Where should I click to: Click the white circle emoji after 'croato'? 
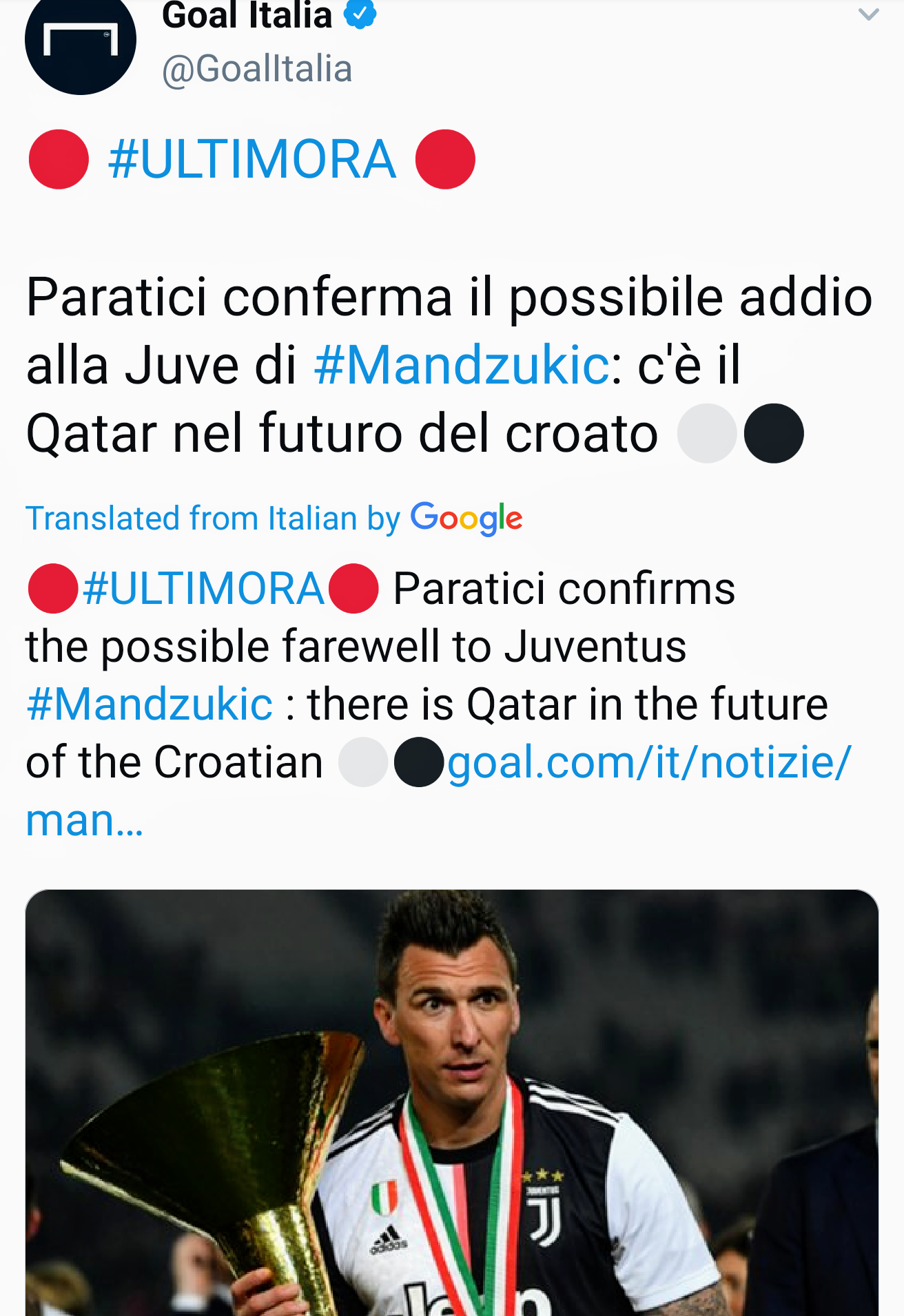coord(706,434)
